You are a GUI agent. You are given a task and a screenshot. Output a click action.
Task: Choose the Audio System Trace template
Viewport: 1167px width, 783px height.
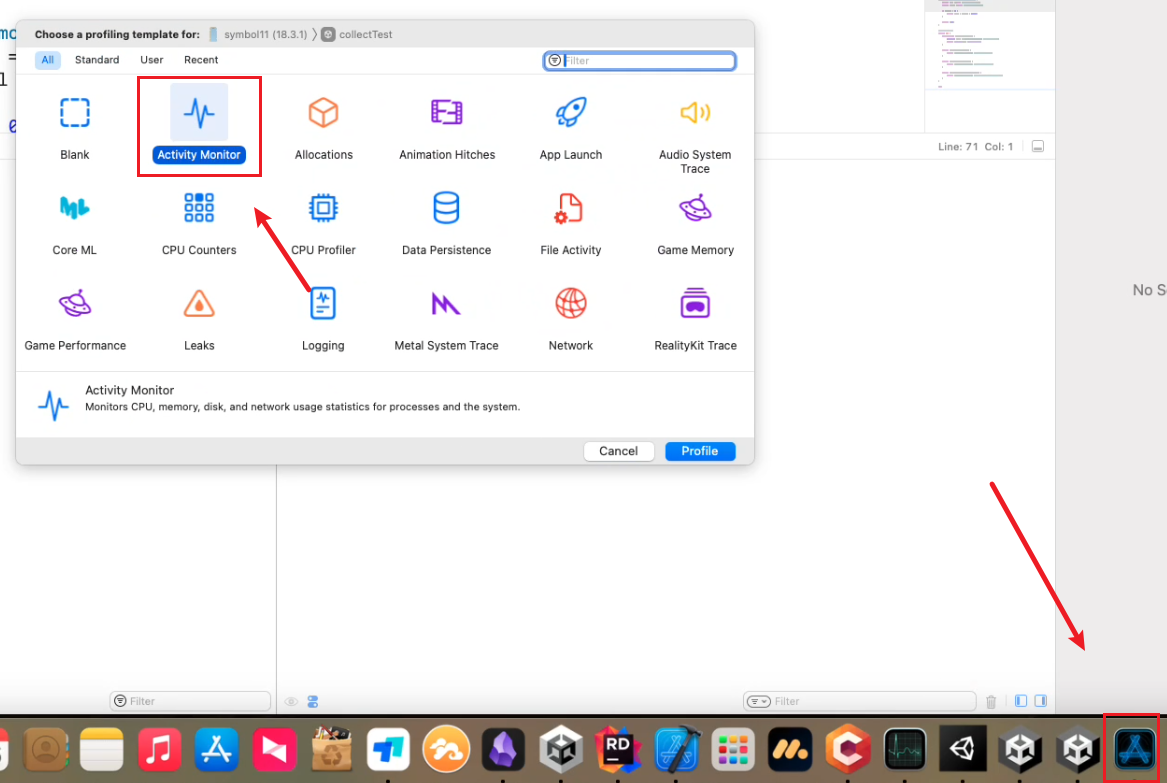pyautogui.click(x=695, y=134)
